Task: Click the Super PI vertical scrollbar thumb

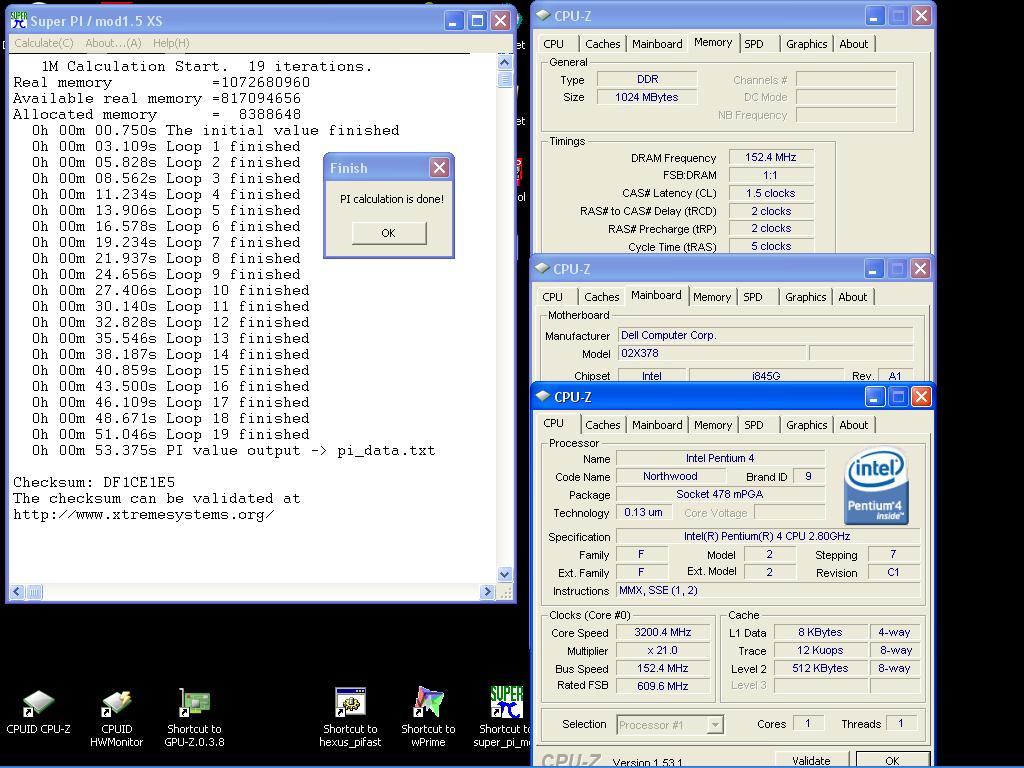Action: click(x=504, y=79)
